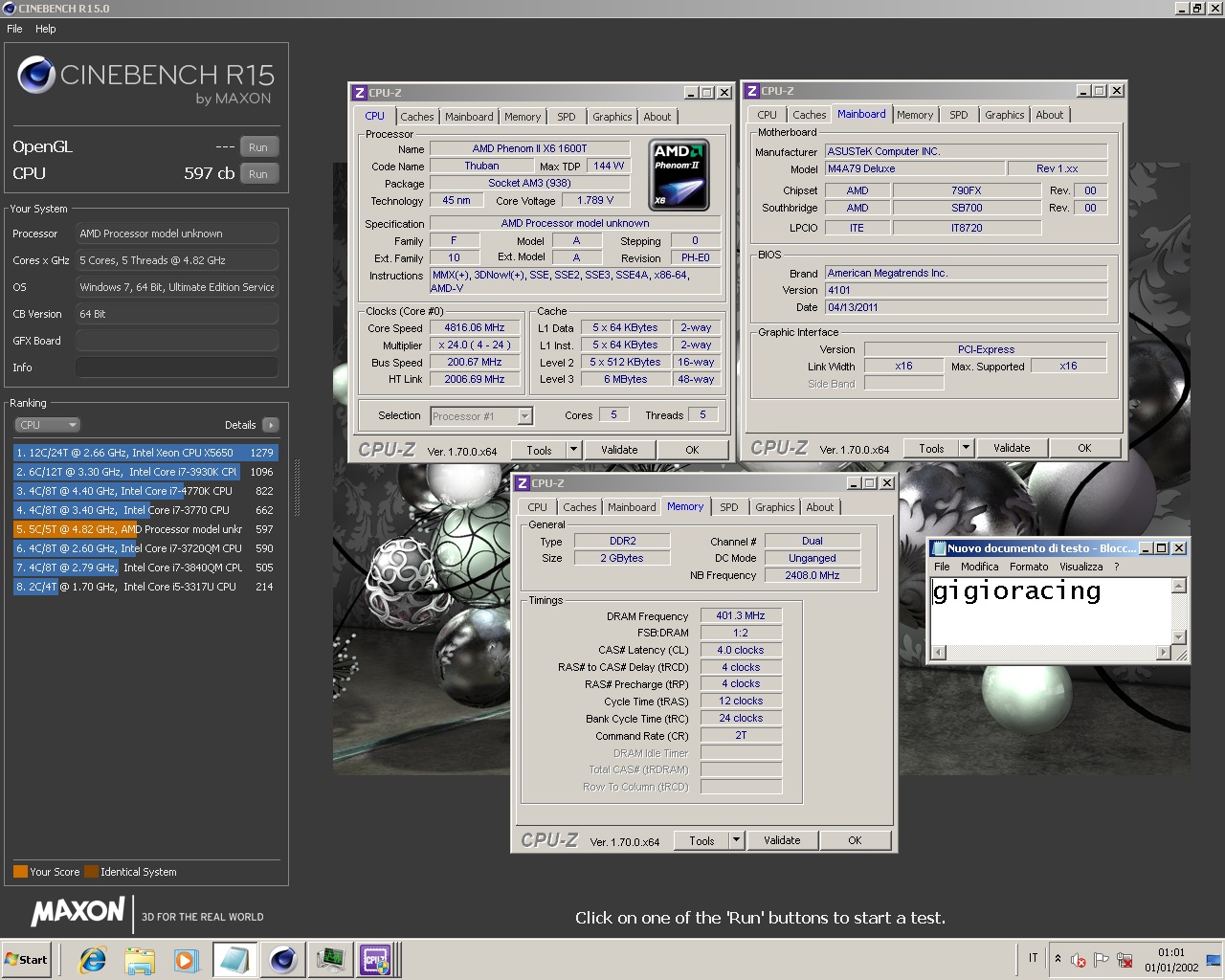Click the CPU-Z Z icon in CPU window title

(x=359, y=93)
